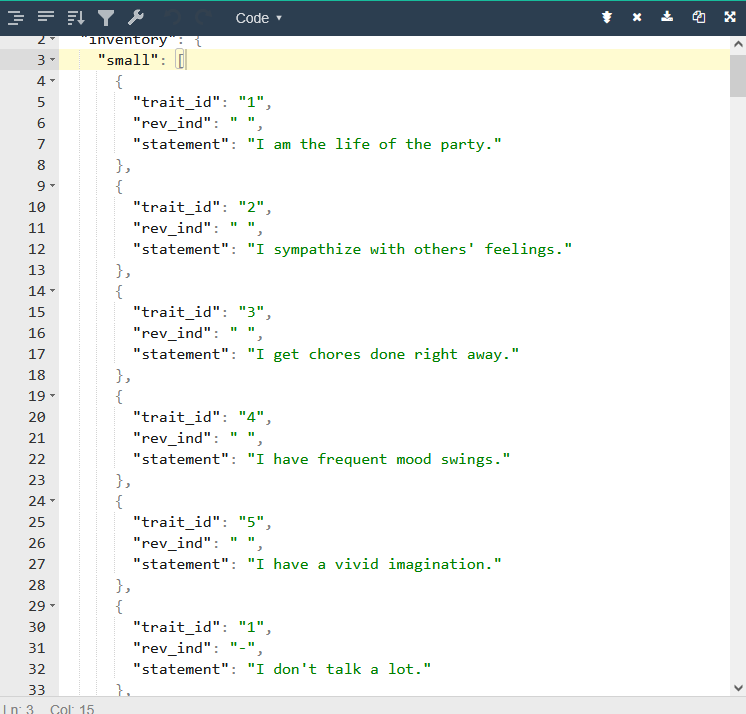The image size is (746, 714).
Task: Click the copy document icon
Action: click(699, 17)
